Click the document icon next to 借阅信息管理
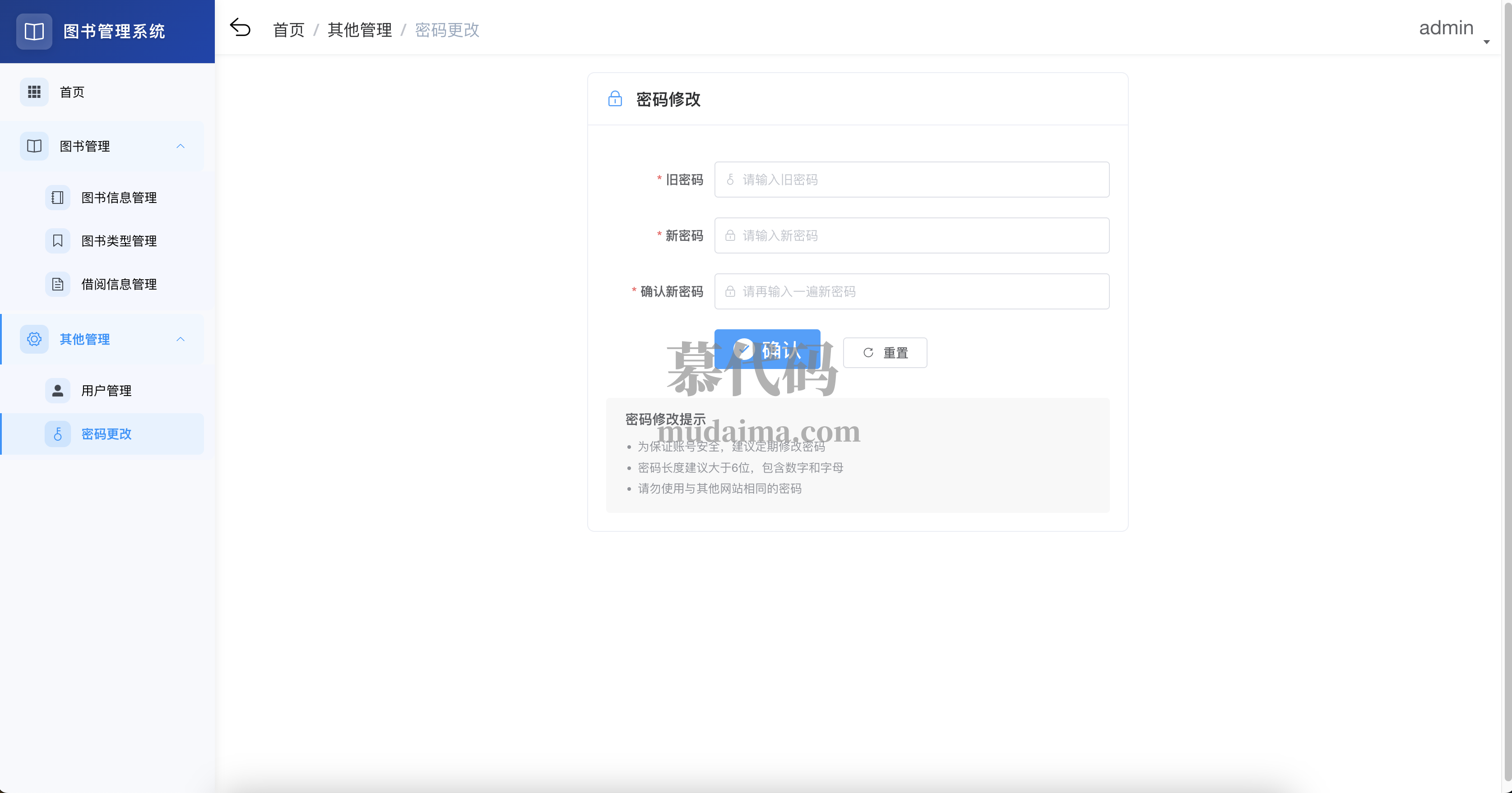1512x793 pixels. (x=57, y=284)
